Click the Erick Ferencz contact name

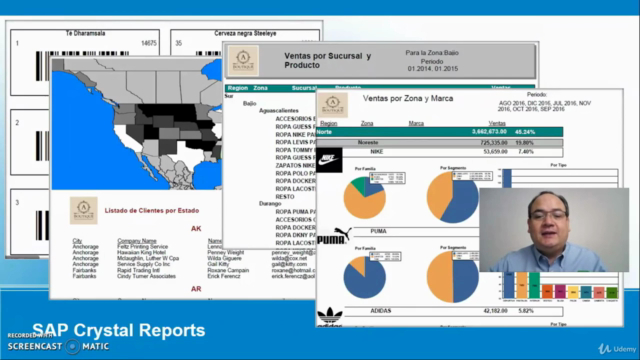(x=224, y=276)
